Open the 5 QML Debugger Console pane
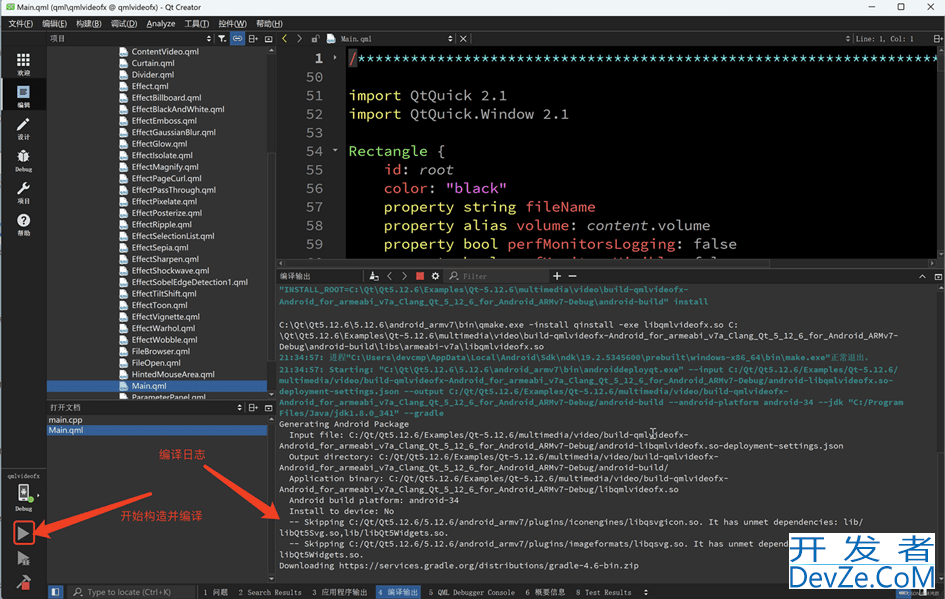 click(471, 592)
